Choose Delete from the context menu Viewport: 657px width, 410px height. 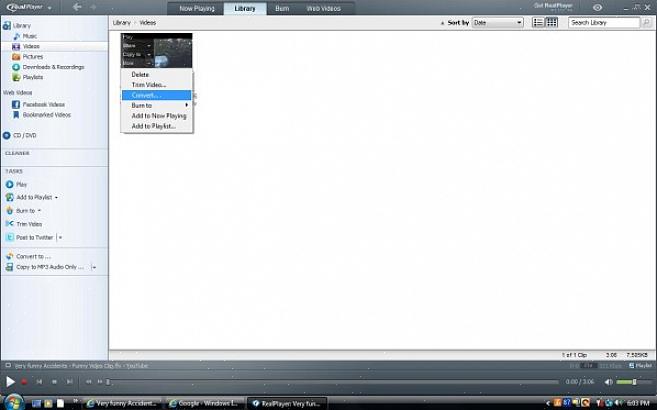[157, 75]
